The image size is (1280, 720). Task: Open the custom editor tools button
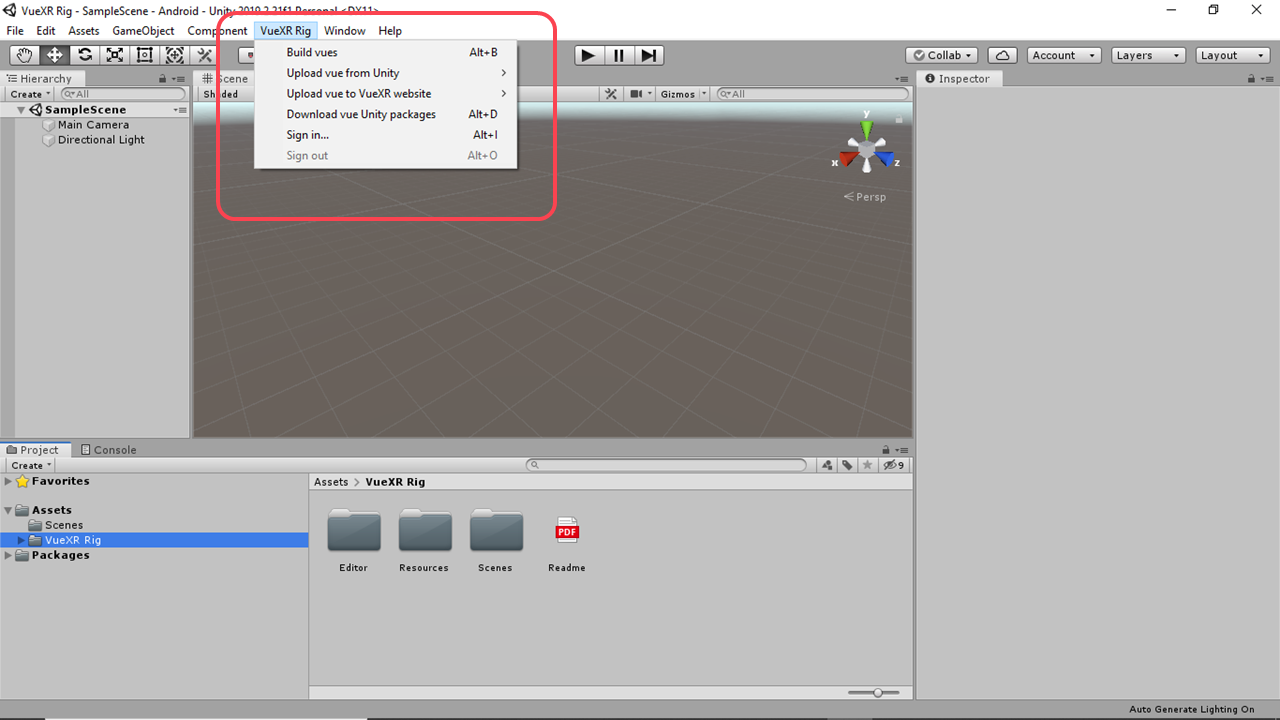[204, 55]
